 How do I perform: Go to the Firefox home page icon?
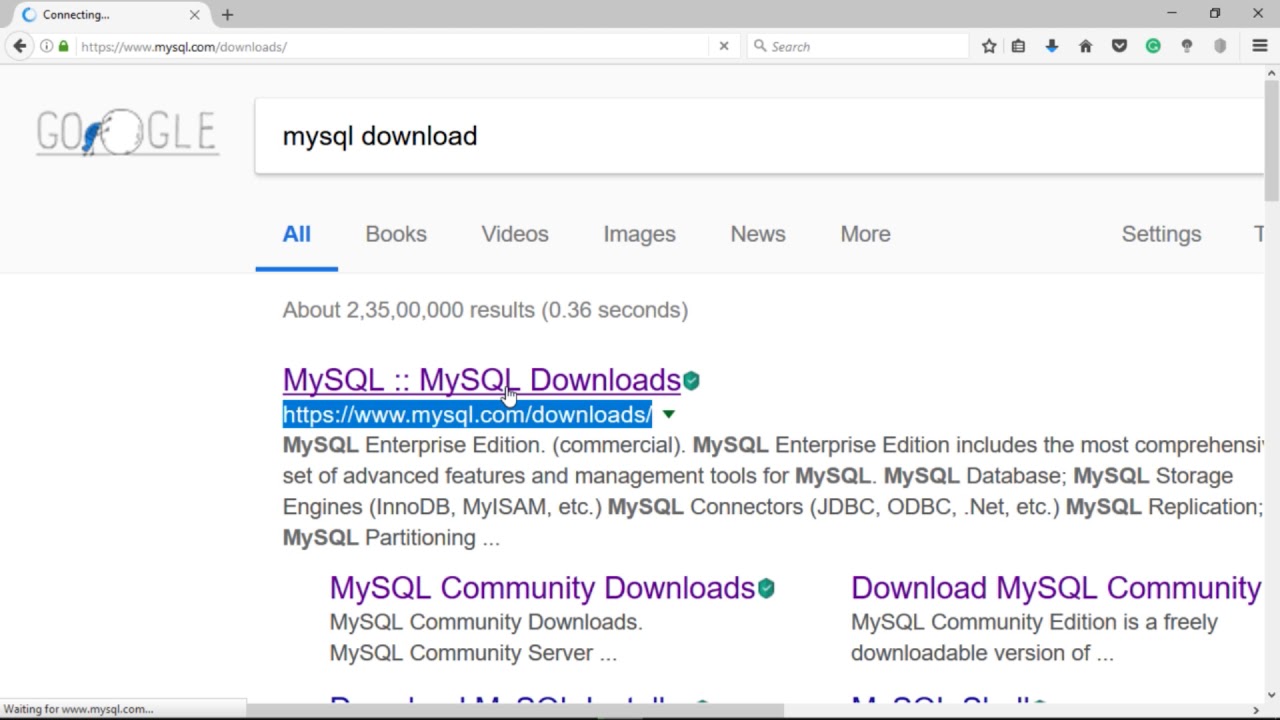(1085, 46)
